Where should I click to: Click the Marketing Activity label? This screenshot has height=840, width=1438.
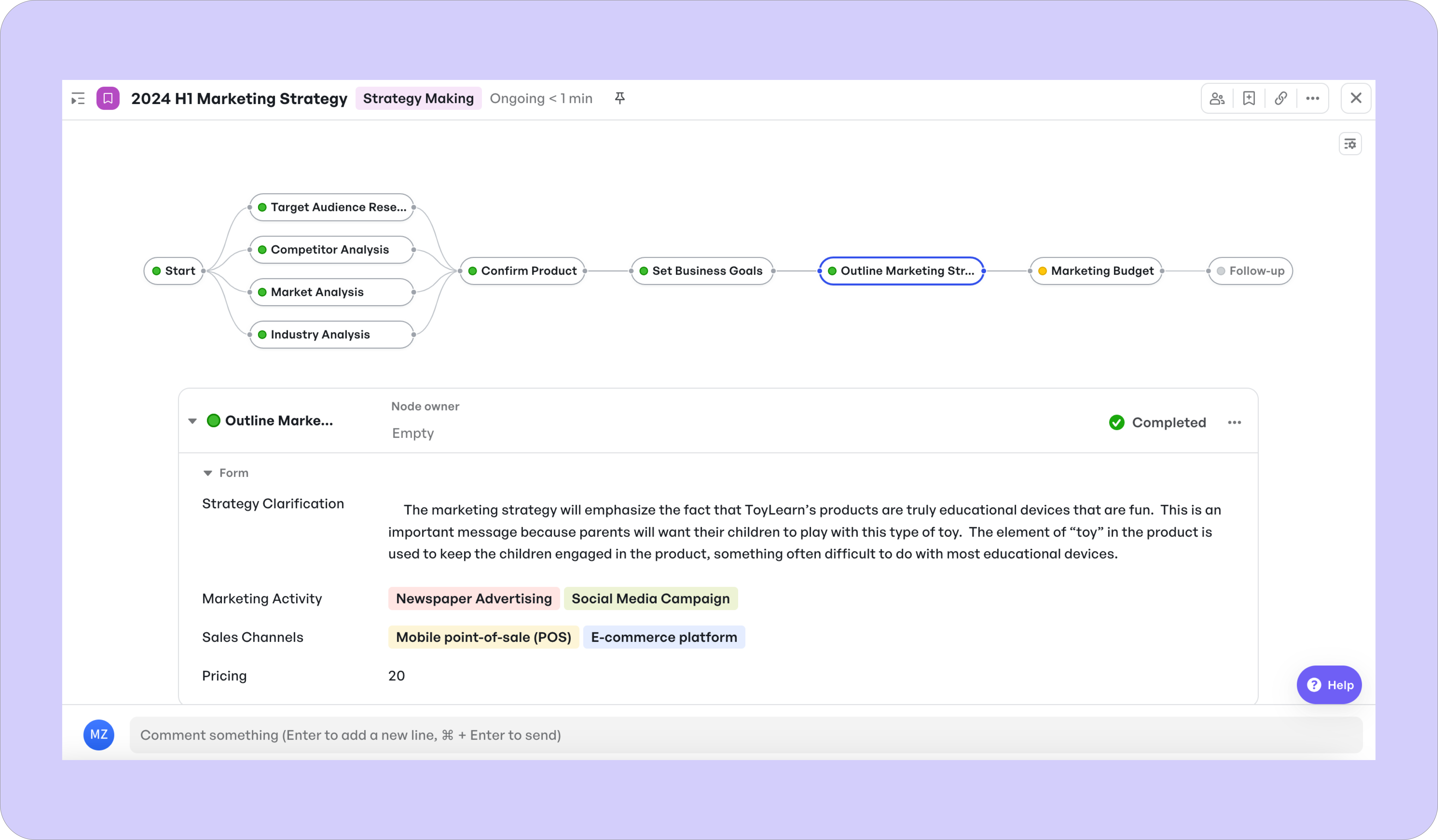coord(262,599)
